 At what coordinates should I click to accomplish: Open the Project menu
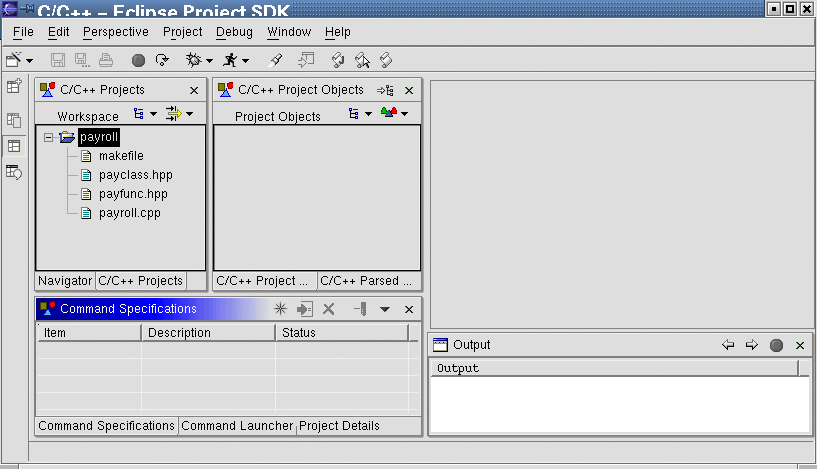pyautogui.click(x=182, y=32)
